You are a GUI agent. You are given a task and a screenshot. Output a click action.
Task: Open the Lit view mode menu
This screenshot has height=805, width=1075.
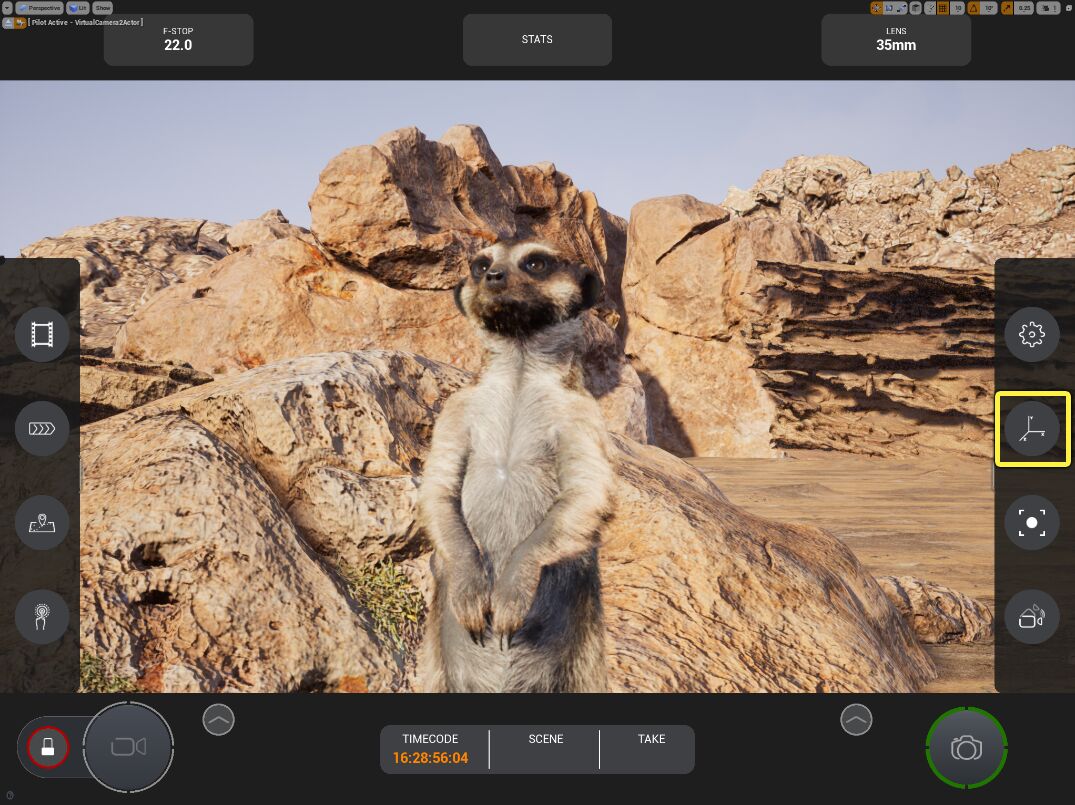click(x=78, y=8)
